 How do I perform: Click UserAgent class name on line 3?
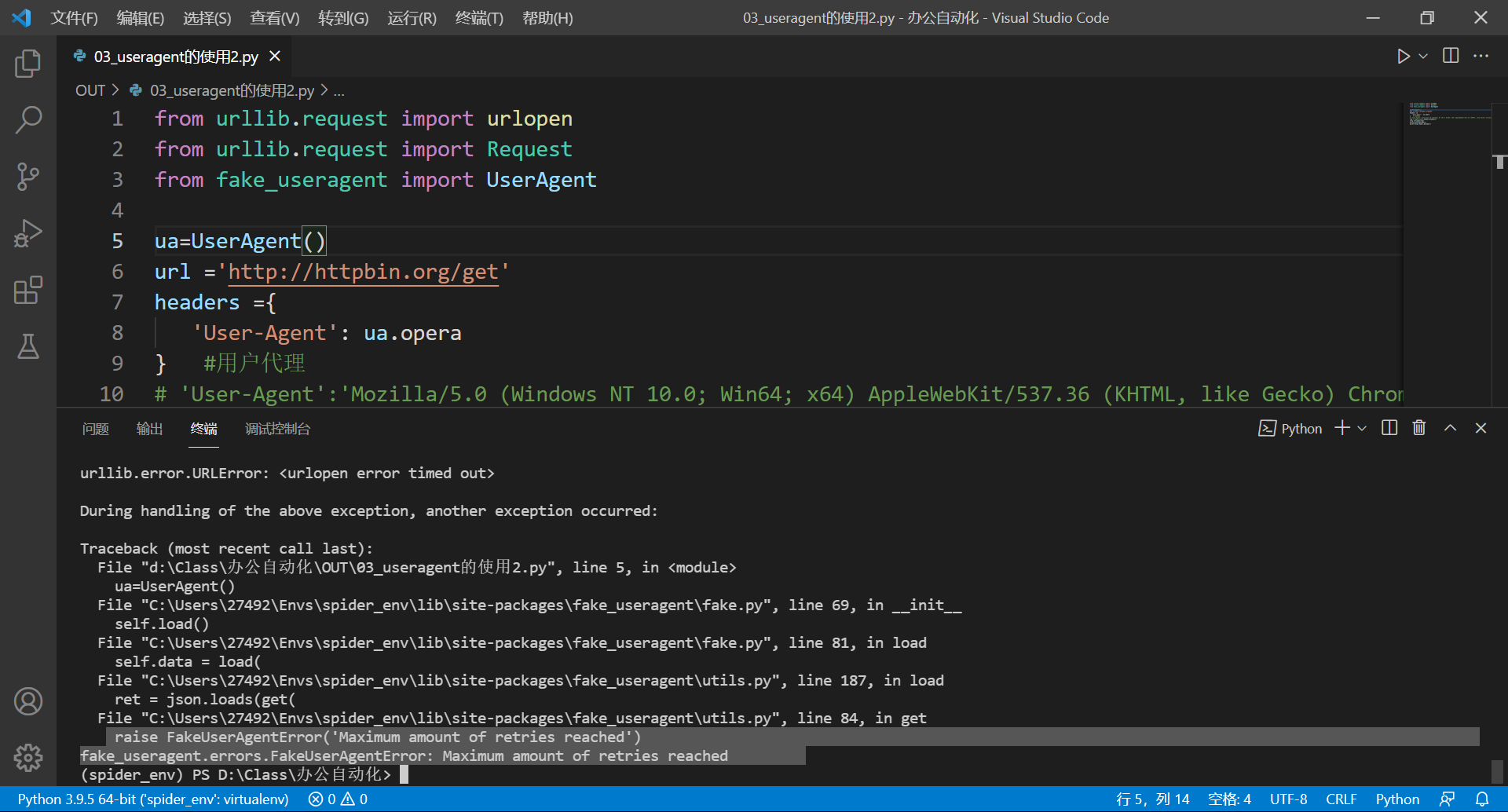coord(541,180)
